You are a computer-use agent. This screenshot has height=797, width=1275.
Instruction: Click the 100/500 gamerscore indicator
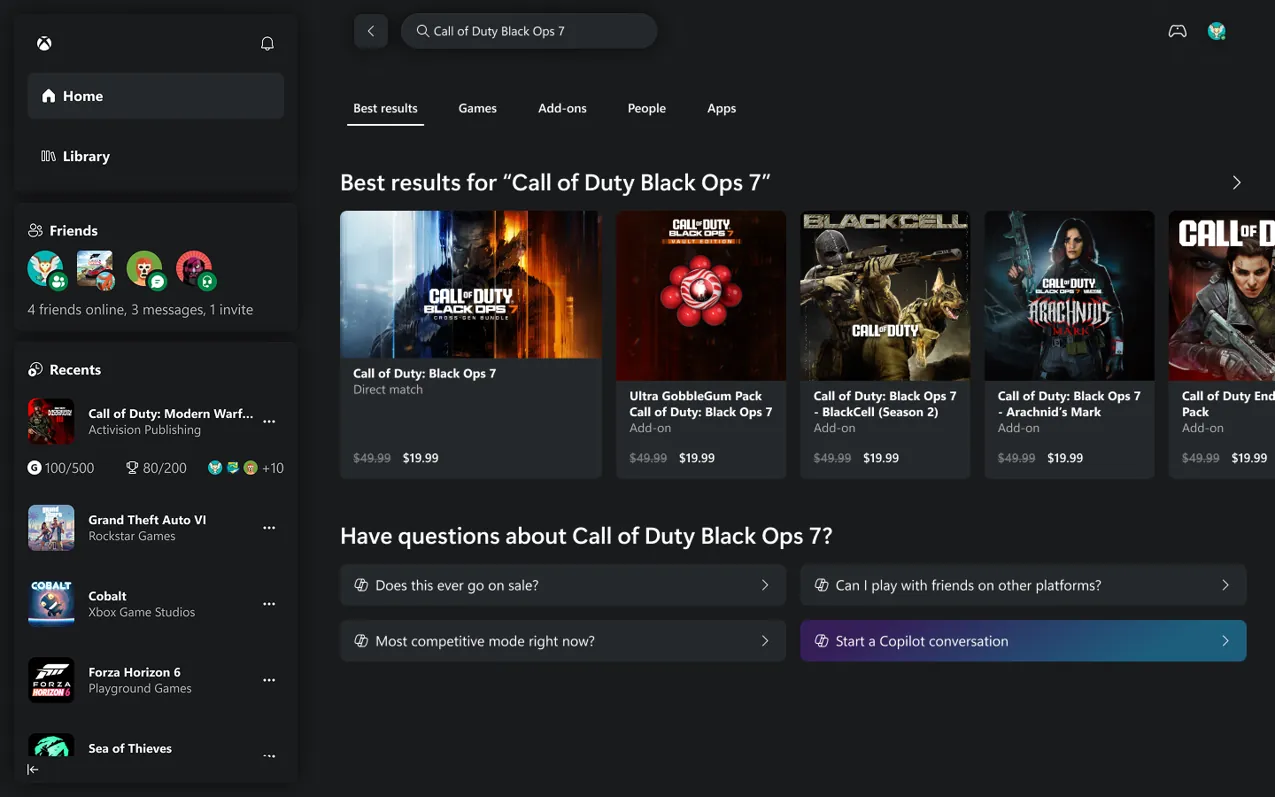(x=61, y=468)
